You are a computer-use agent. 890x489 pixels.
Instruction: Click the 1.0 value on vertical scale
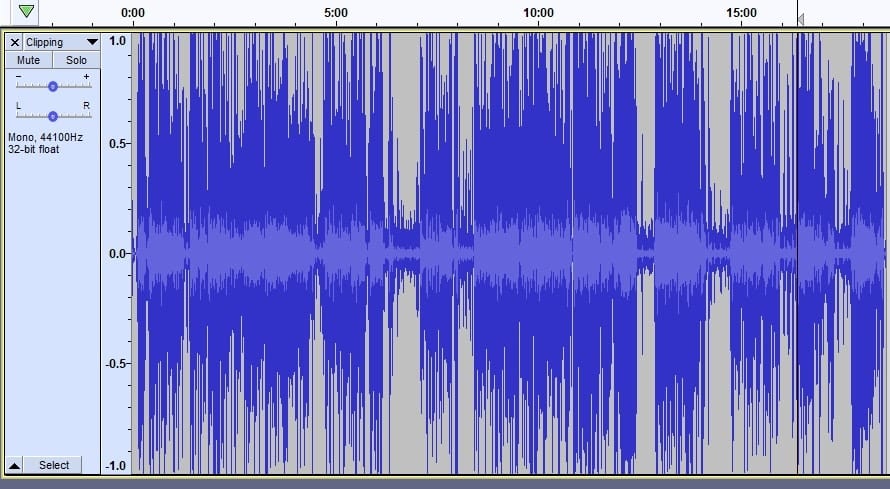click(117, 41)
